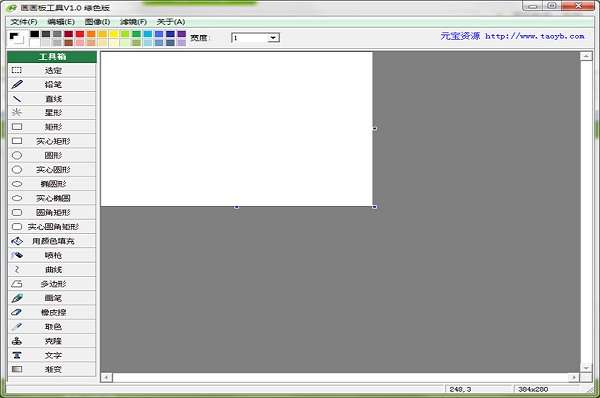Visit the taoyb.com website link
The height and width of the screenshot is (398, 600).
pyautogui.click(x=535, y=36)
